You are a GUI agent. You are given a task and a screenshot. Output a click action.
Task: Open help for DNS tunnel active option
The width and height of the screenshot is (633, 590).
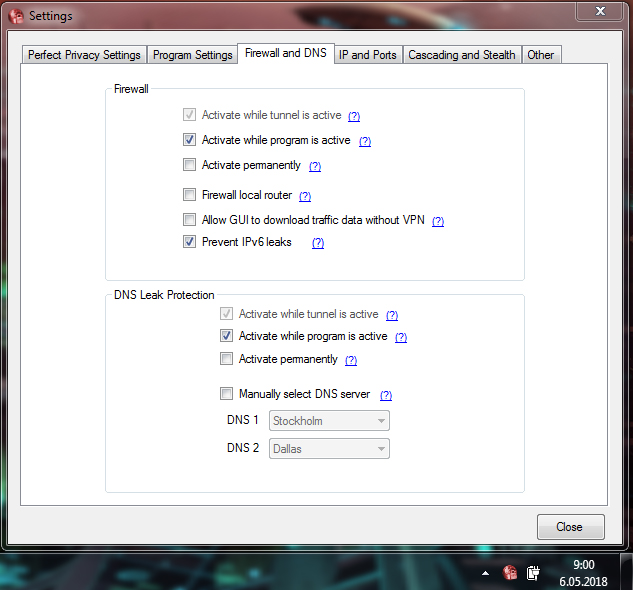point(392,315)
